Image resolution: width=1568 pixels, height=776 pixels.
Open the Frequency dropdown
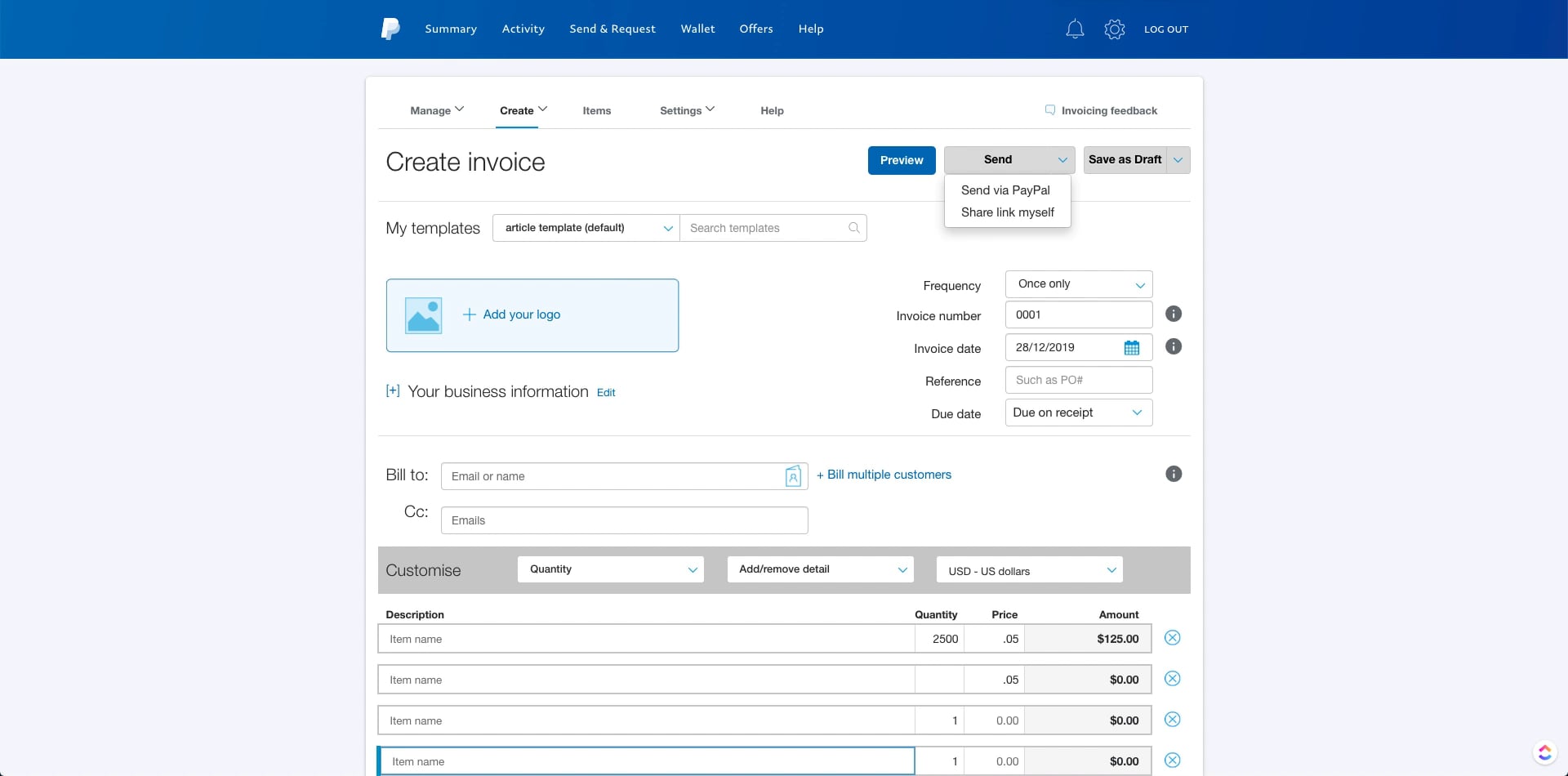(1078, 283)
